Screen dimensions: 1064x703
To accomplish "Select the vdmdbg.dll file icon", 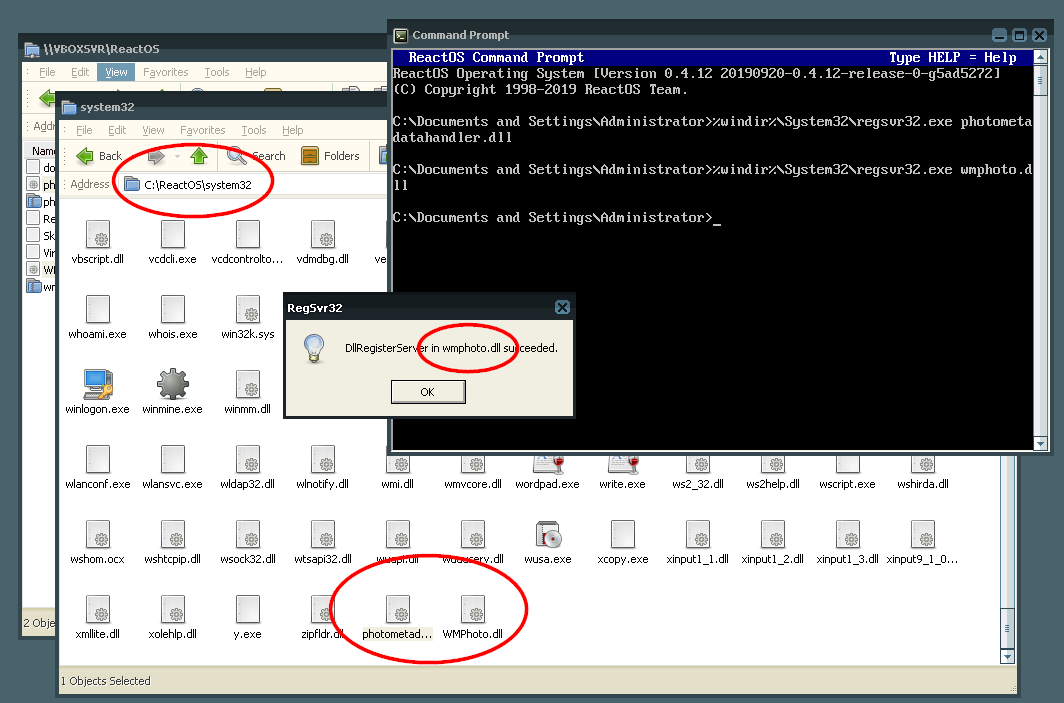I will (323, 234).
